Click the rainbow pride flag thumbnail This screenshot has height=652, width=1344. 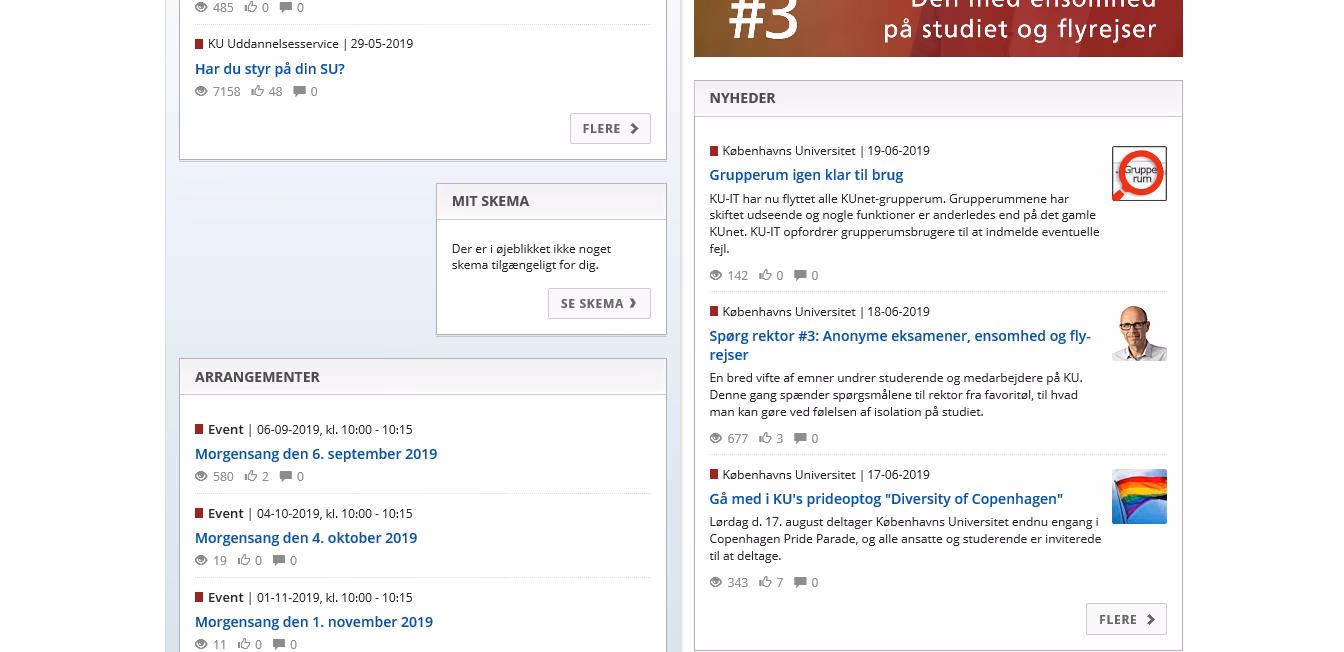pyautogui.click(x=1139, y=496)
